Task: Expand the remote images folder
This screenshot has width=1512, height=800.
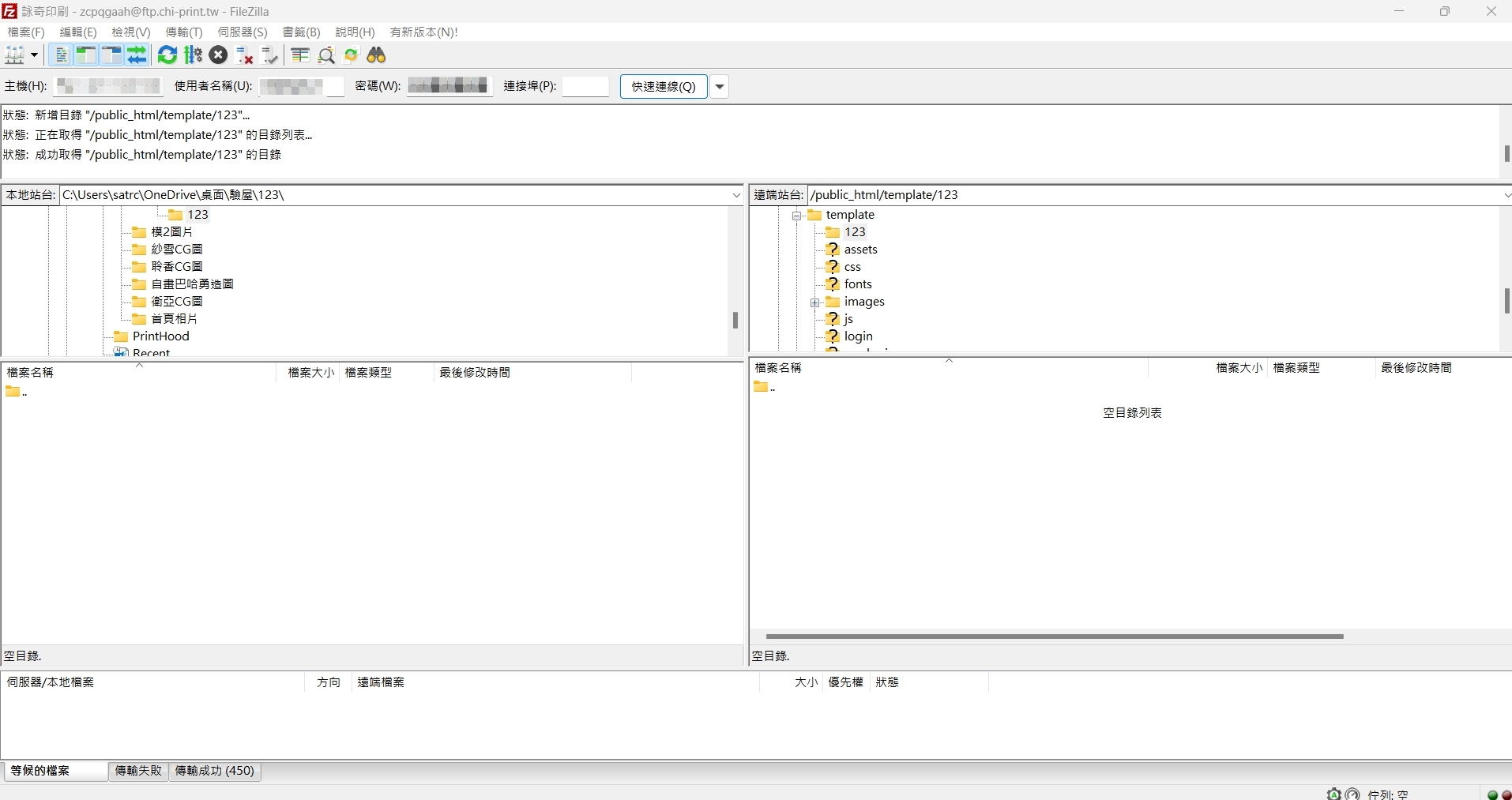Action: tap(815, 302)
